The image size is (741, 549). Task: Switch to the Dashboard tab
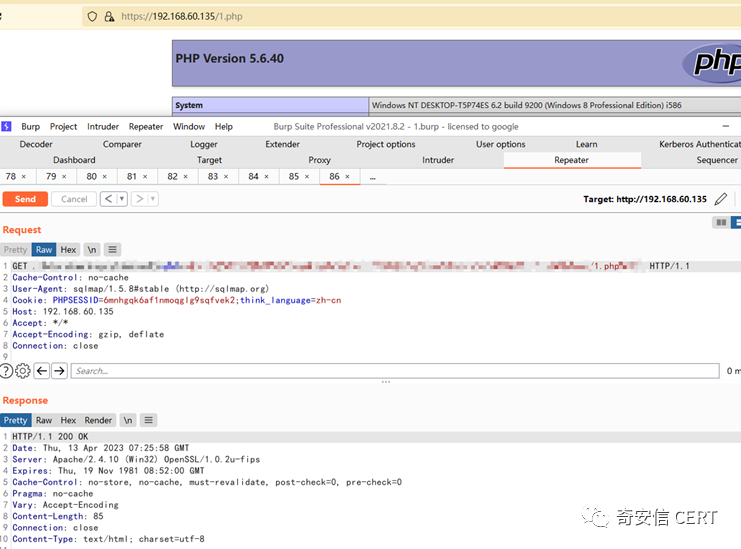point(74,160)
